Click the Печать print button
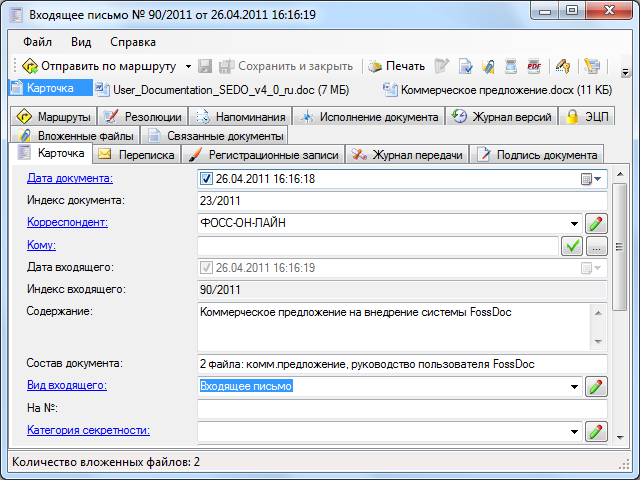Screen dimensions: 640x480 397,66
